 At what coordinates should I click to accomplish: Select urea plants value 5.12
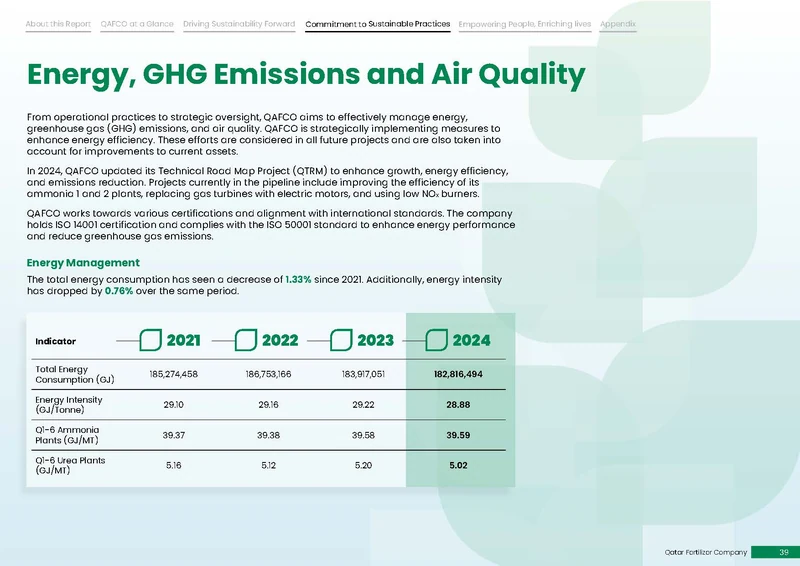coord(268,465)
